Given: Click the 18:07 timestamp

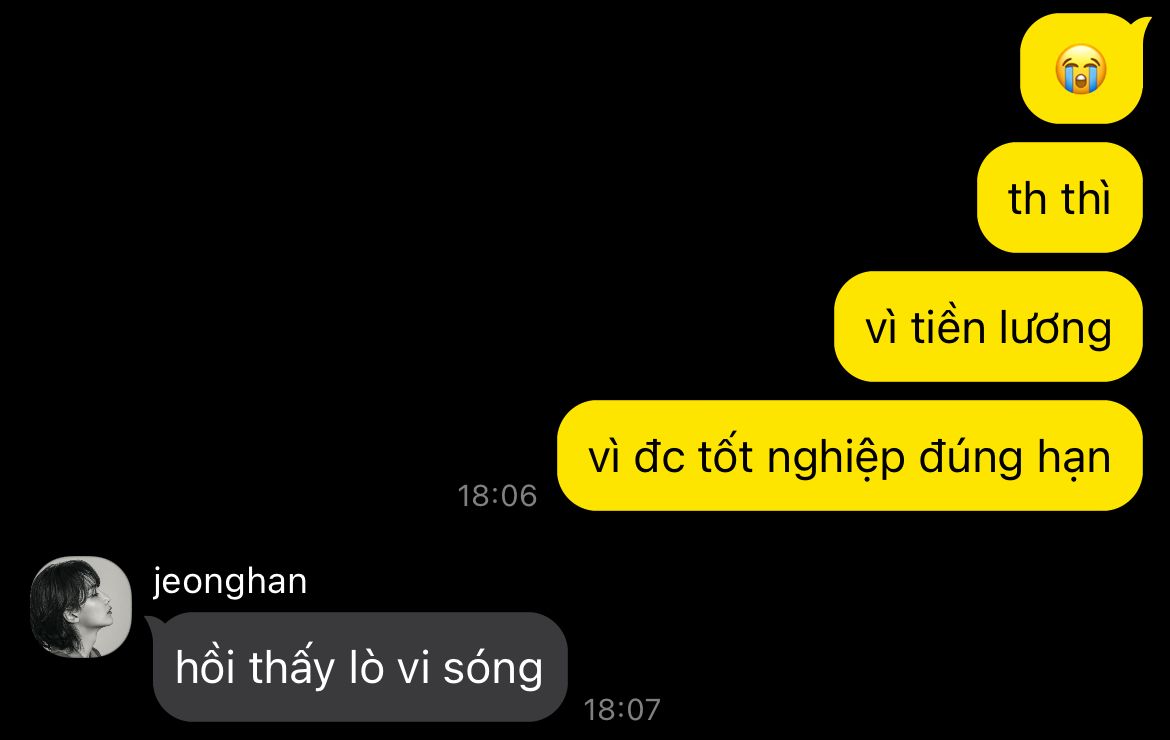Looking at the screenshot, I should (622, 710).
